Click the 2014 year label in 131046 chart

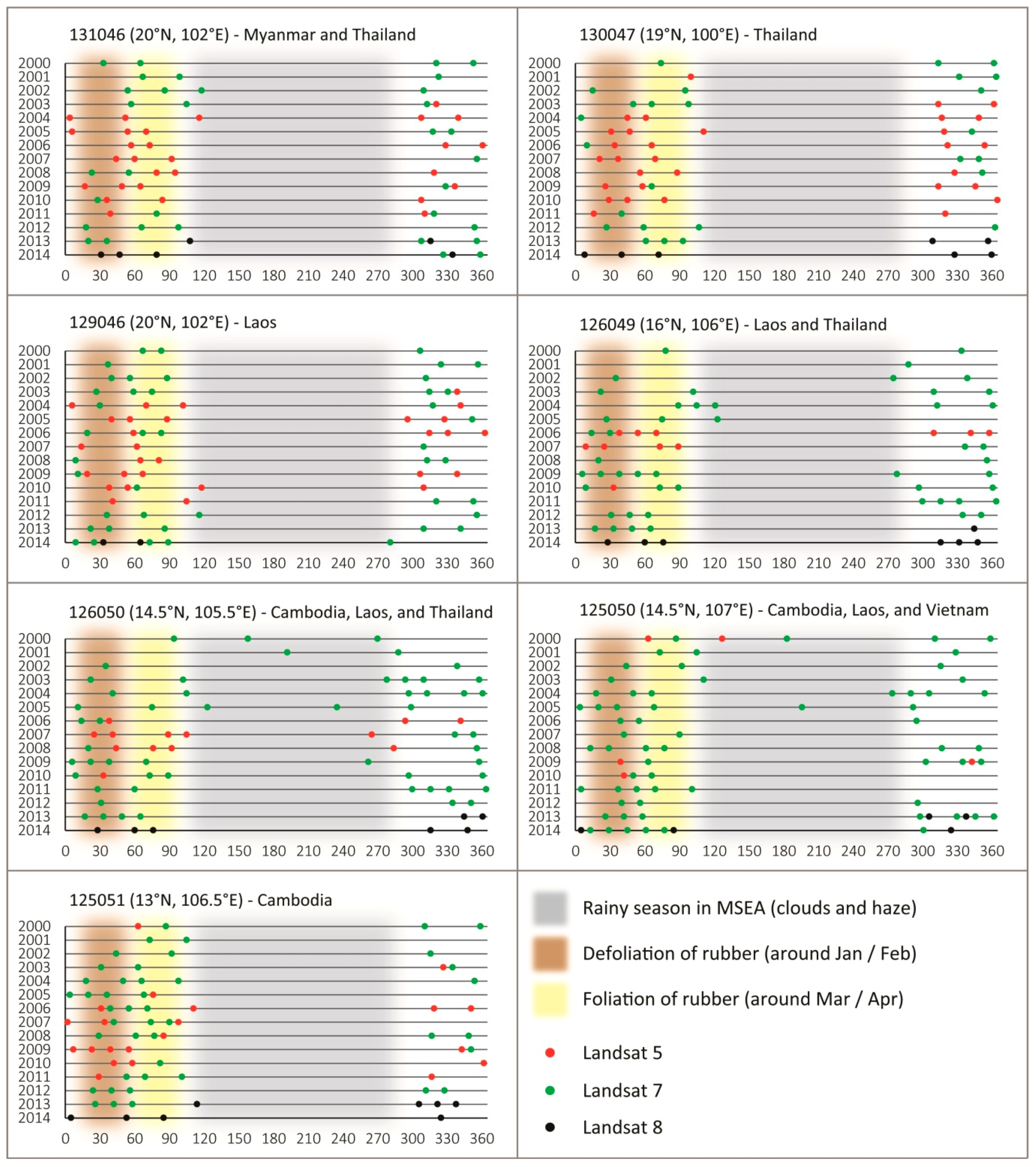pos(34,255)
